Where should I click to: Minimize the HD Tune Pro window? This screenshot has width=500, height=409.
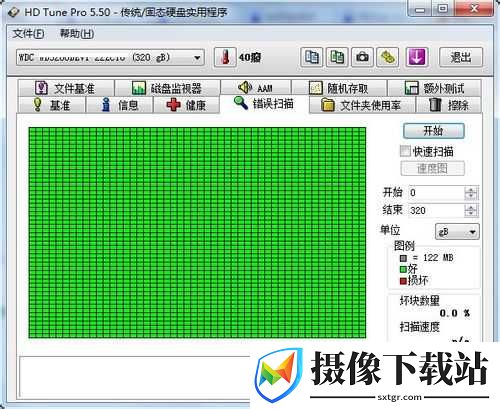[x=420, y=9]
